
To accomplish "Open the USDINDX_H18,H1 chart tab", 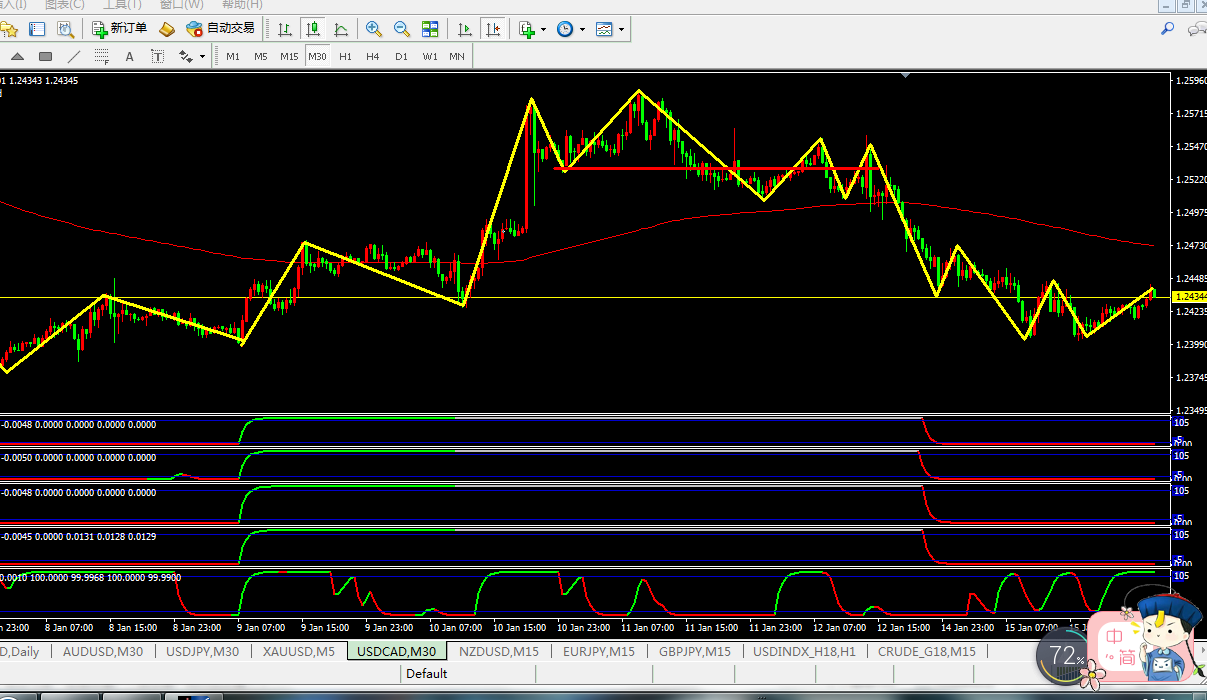I will point(804,651).
